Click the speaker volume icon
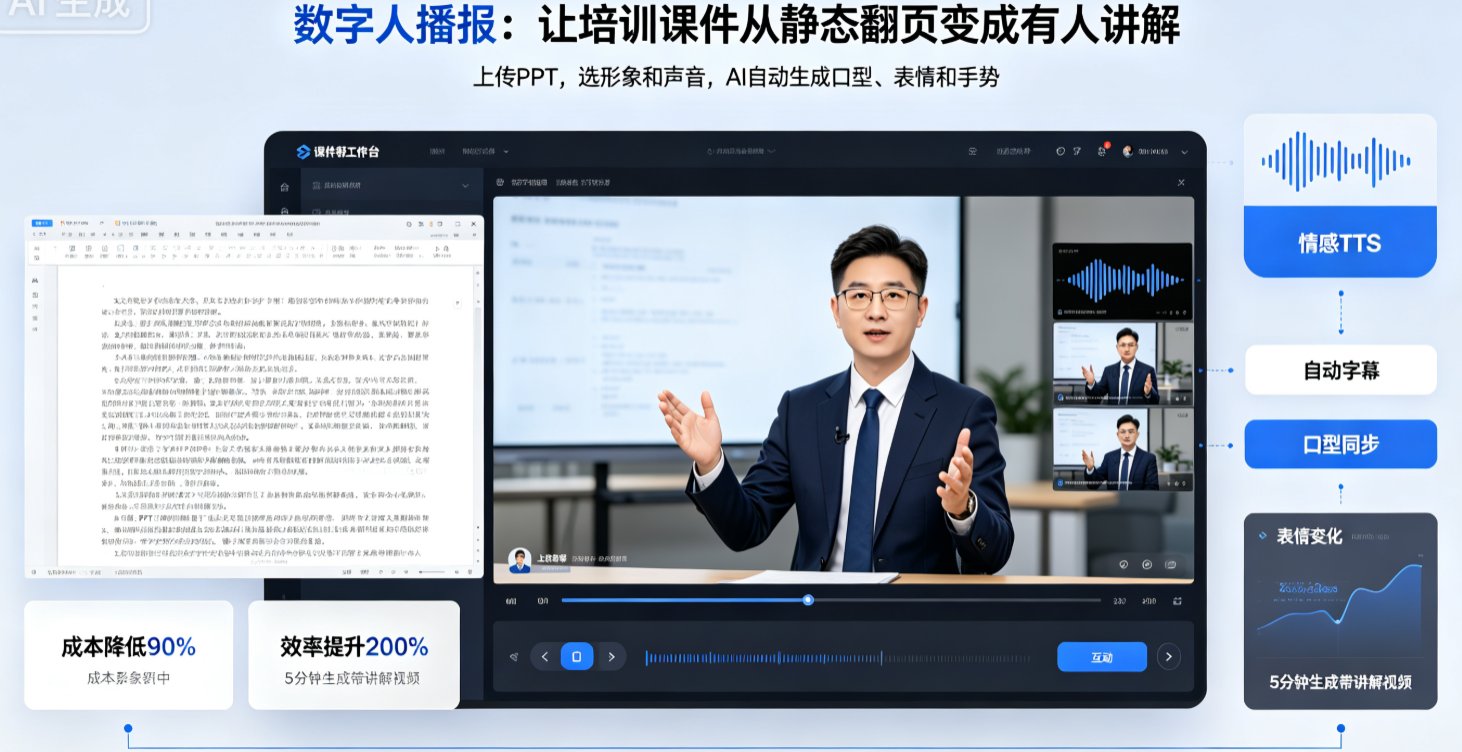Screen dimensions: 1462x752 513,657
